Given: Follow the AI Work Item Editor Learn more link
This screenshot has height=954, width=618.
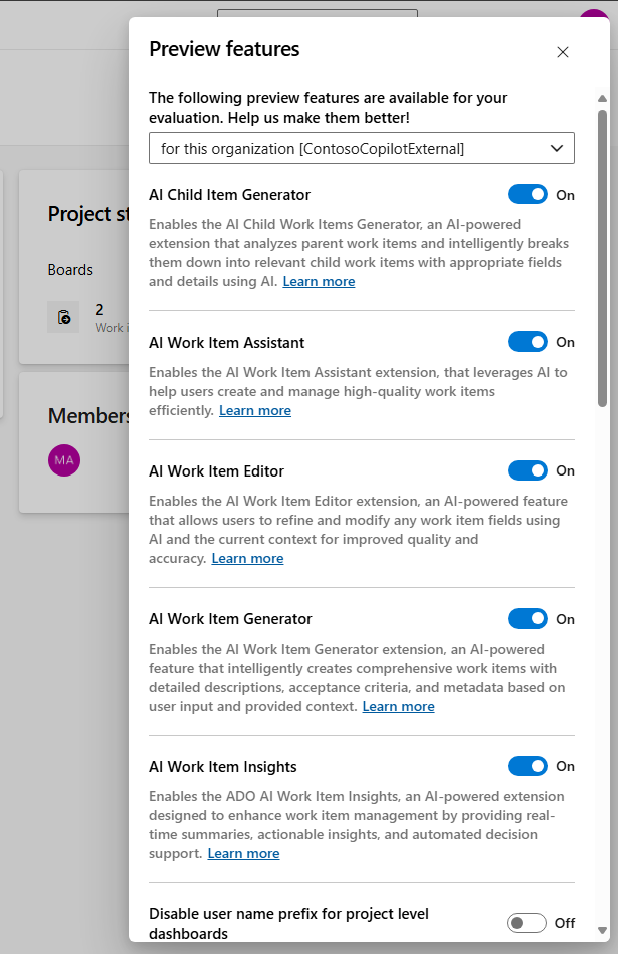Looking at the screenshot, I should (x=247, y=558).
